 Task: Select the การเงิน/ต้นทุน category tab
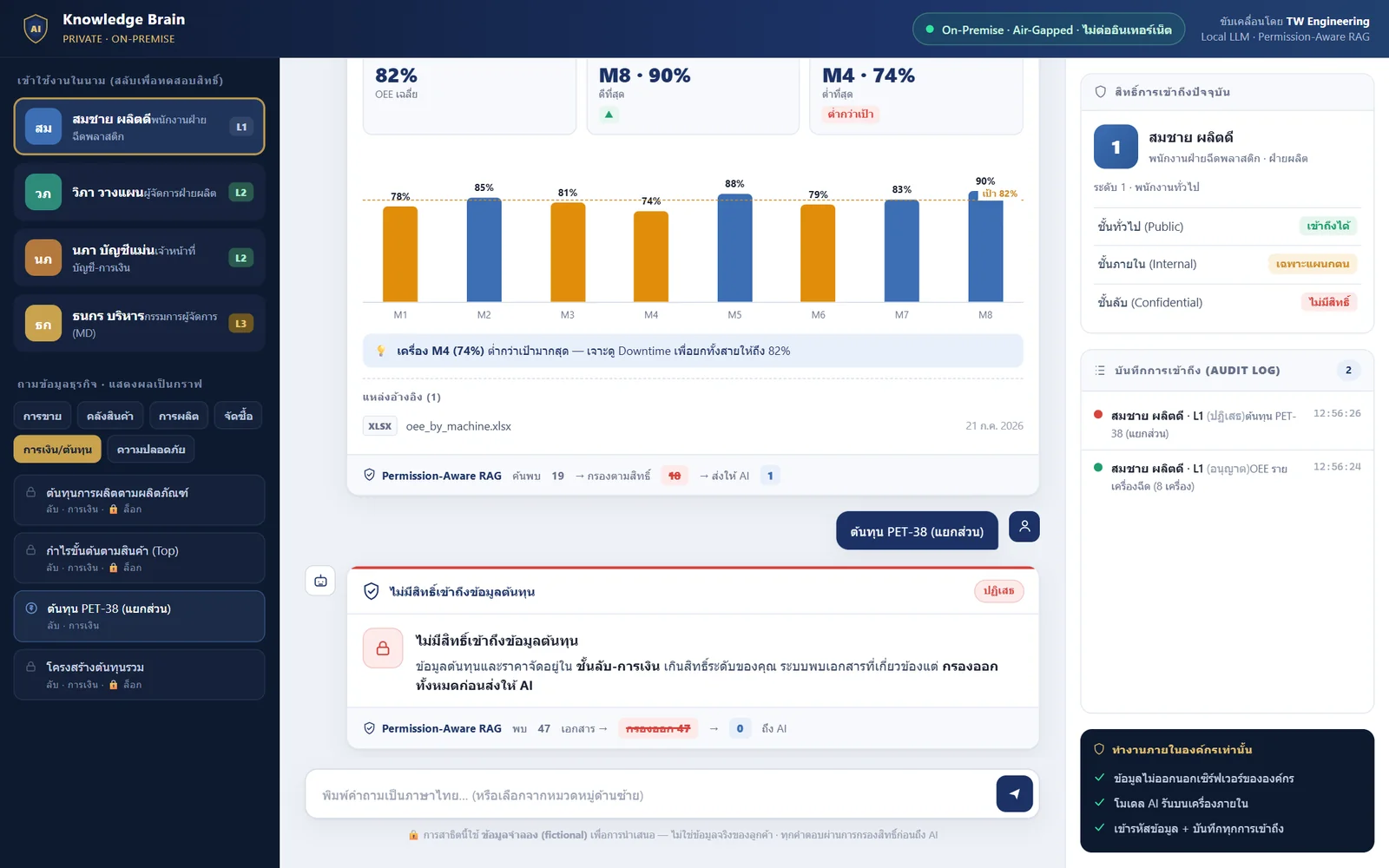point(57,449)
